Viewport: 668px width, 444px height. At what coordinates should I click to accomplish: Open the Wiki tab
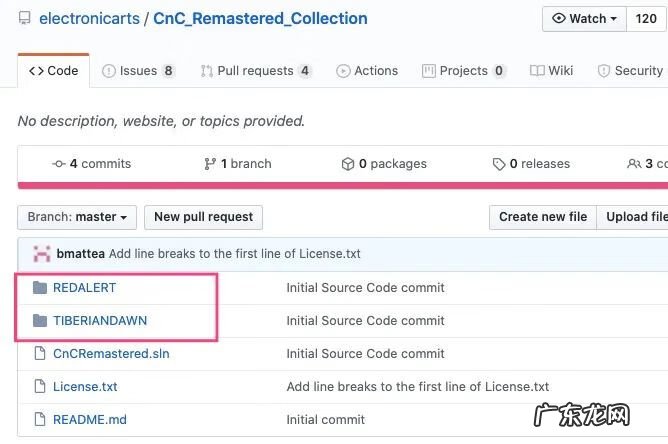[552, 71]
